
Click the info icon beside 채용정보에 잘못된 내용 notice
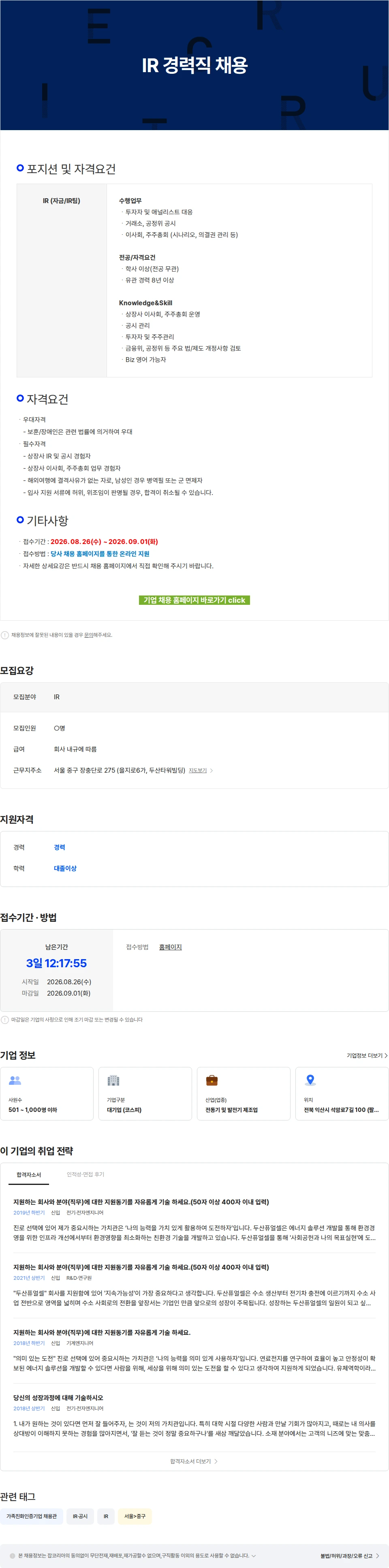coord(5,635)
